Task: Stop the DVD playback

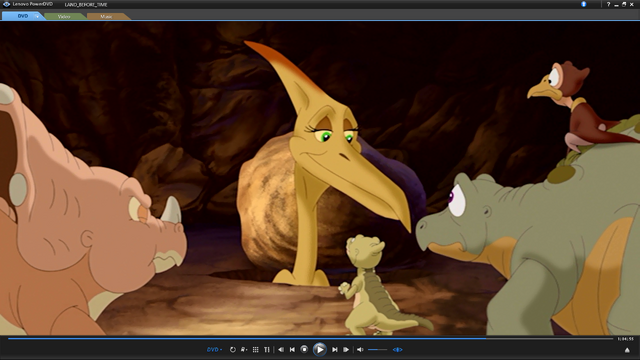Action: point(304,349)
